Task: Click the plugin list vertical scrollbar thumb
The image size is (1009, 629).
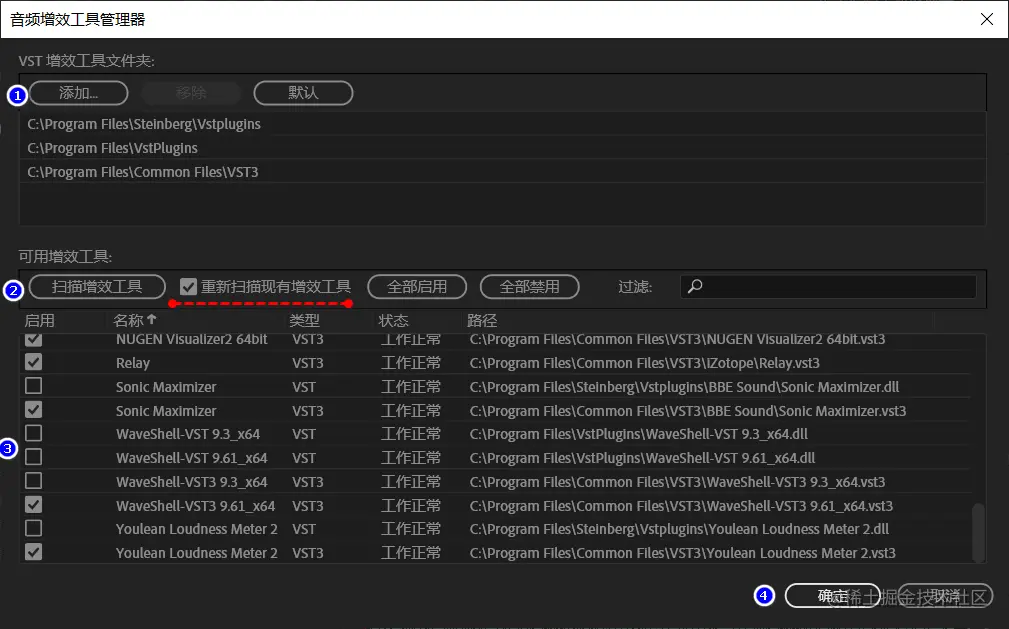Action: click(978, 532)
